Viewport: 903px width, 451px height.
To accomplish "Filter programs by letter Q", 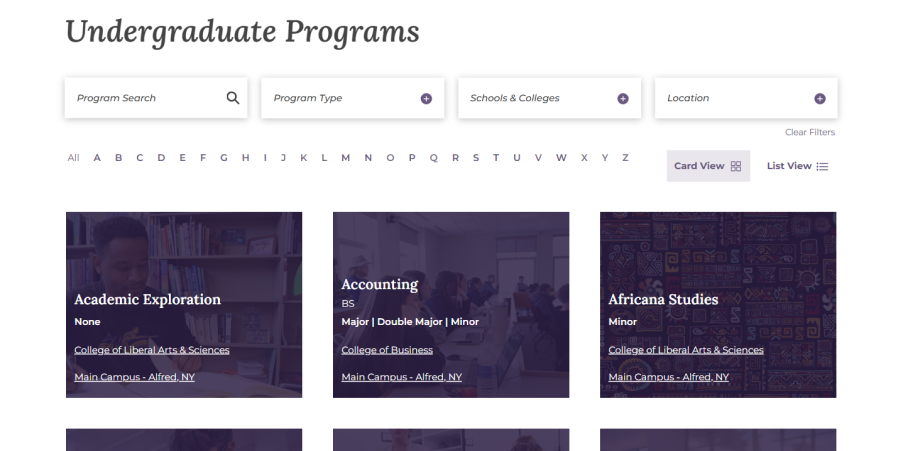I will pyautogui.click(x=434, y=158).
